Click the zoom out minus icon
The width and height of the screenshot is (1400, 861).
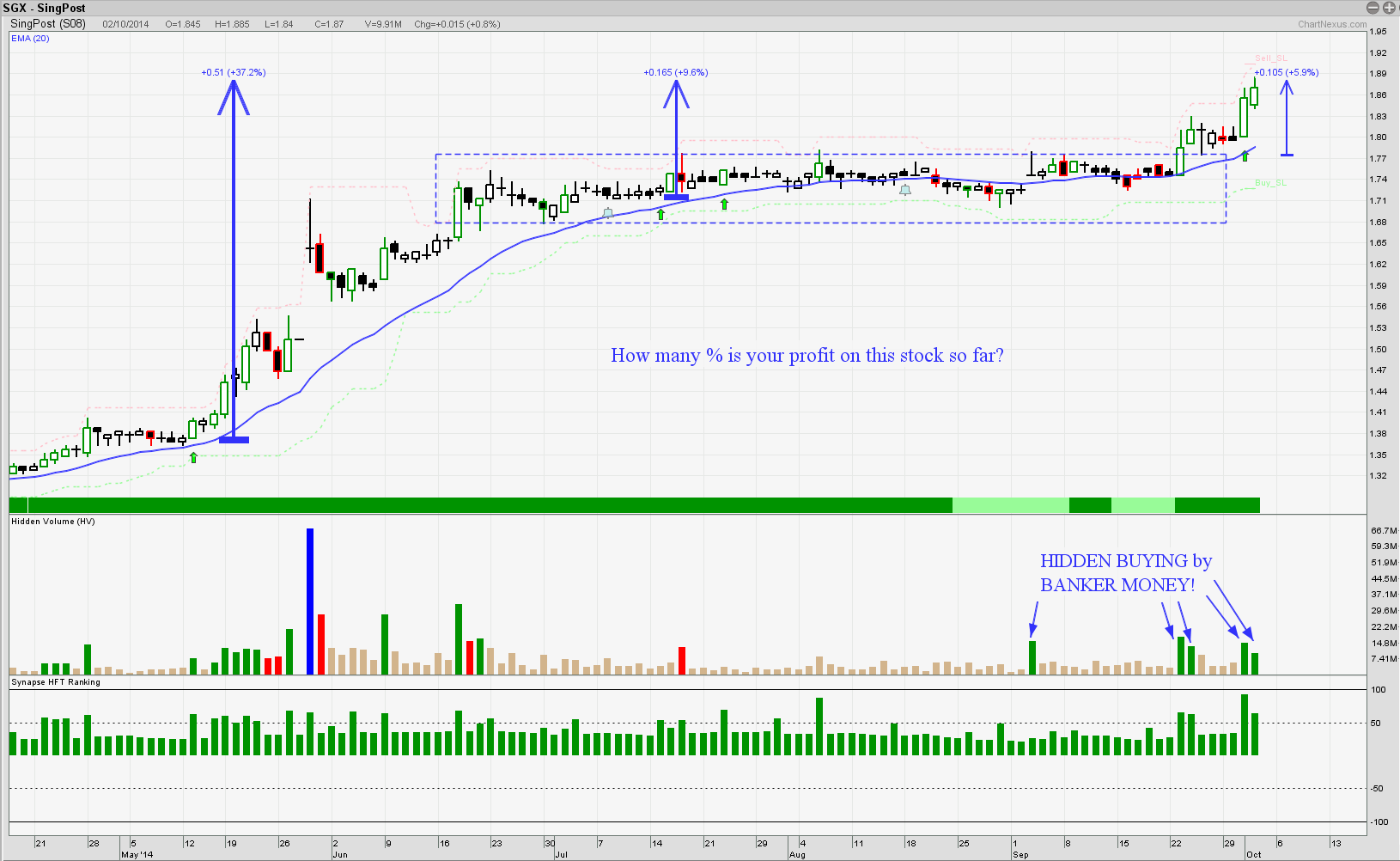click(x=1373, y=8)
